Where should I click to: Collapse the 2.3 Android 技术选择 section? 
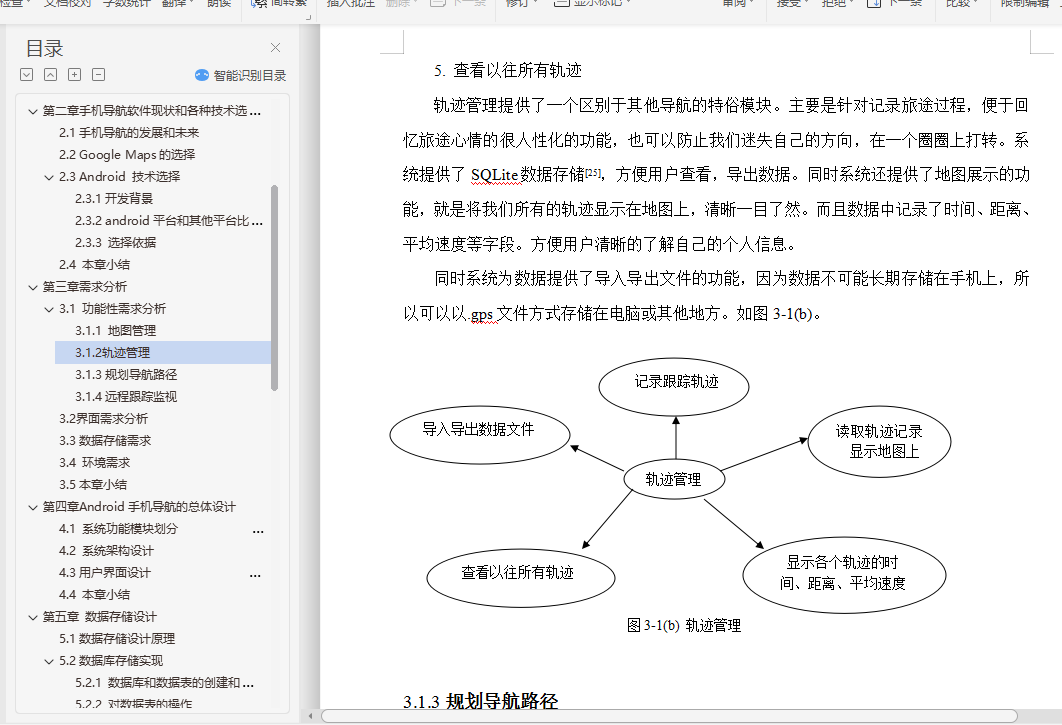(x=49, y=178)
